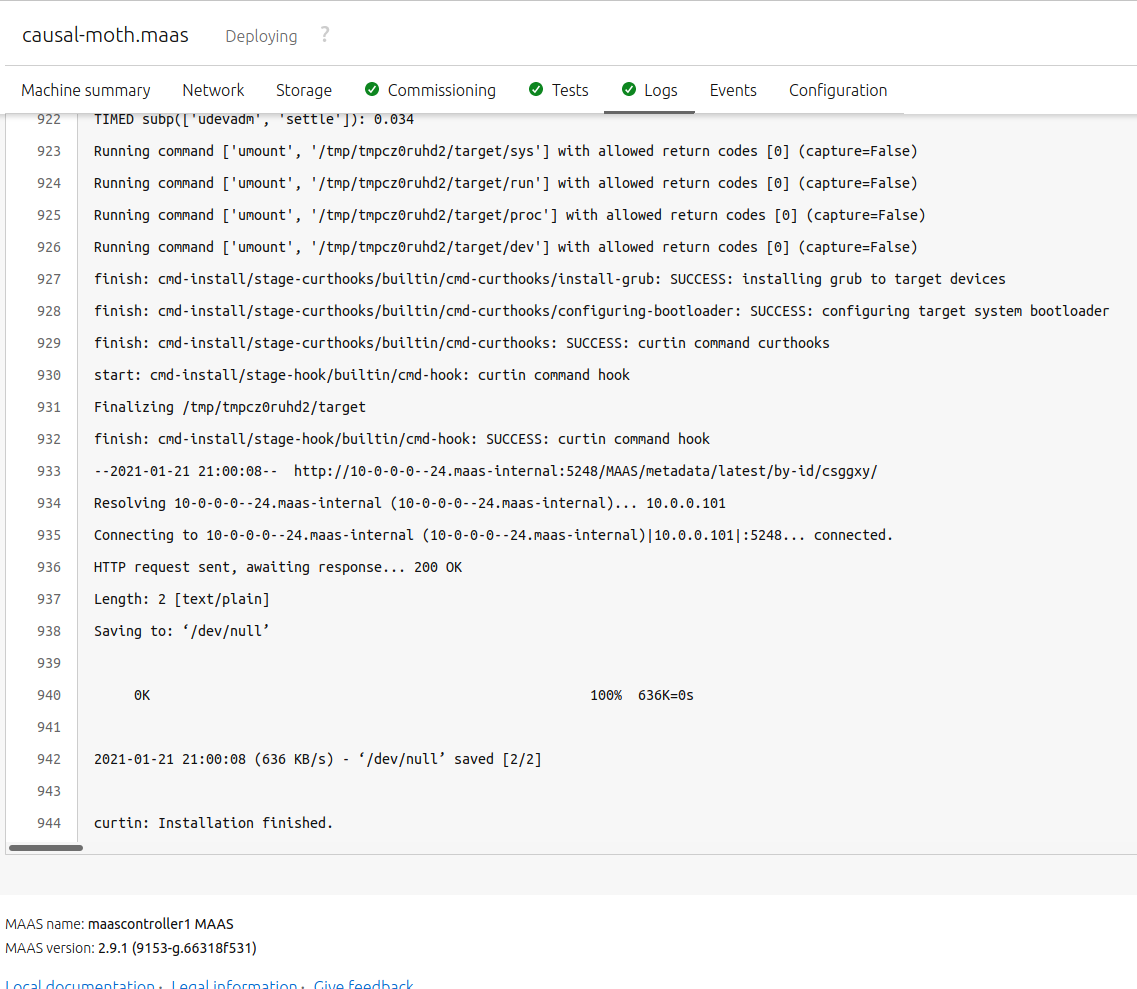The width and height of the screenshot is (1137, 989).
Task: Click the MAAS name 'maascontroller1 MAAS' text
Action: pos(160,924)
